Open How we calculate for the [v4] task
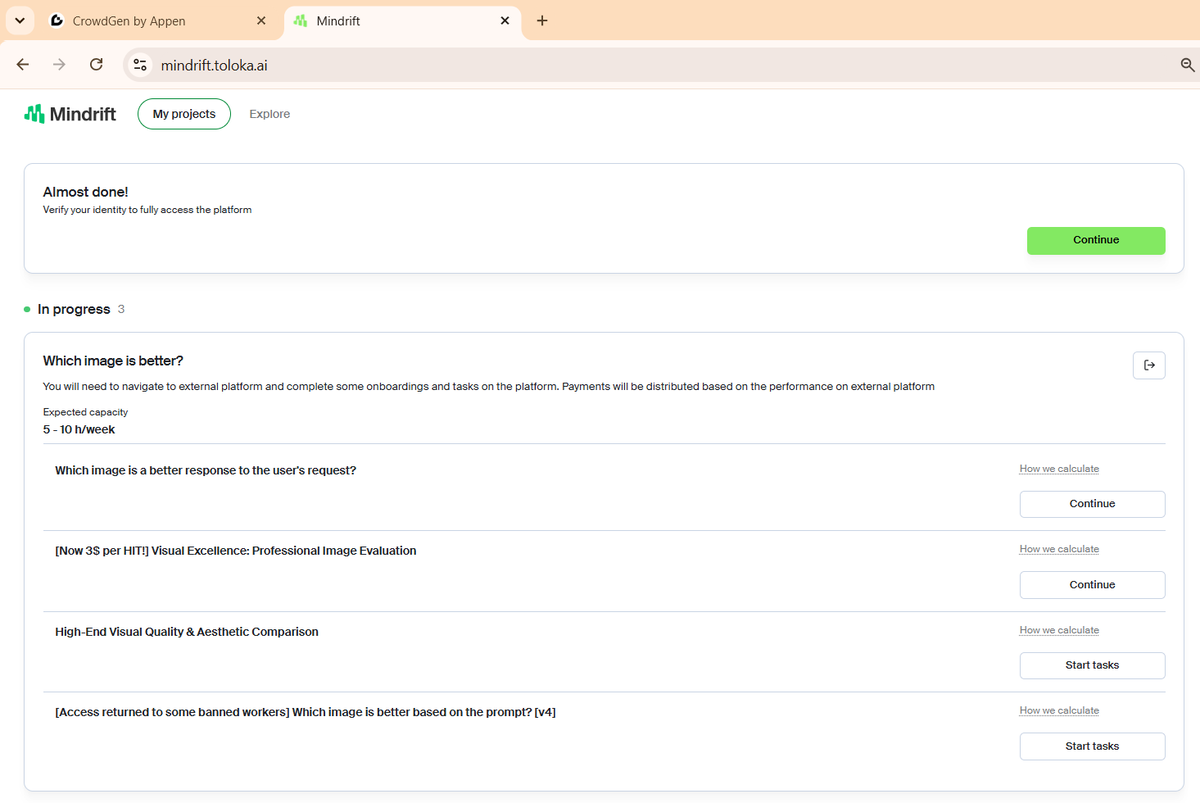1200x803 pixels. (1059, 711)
